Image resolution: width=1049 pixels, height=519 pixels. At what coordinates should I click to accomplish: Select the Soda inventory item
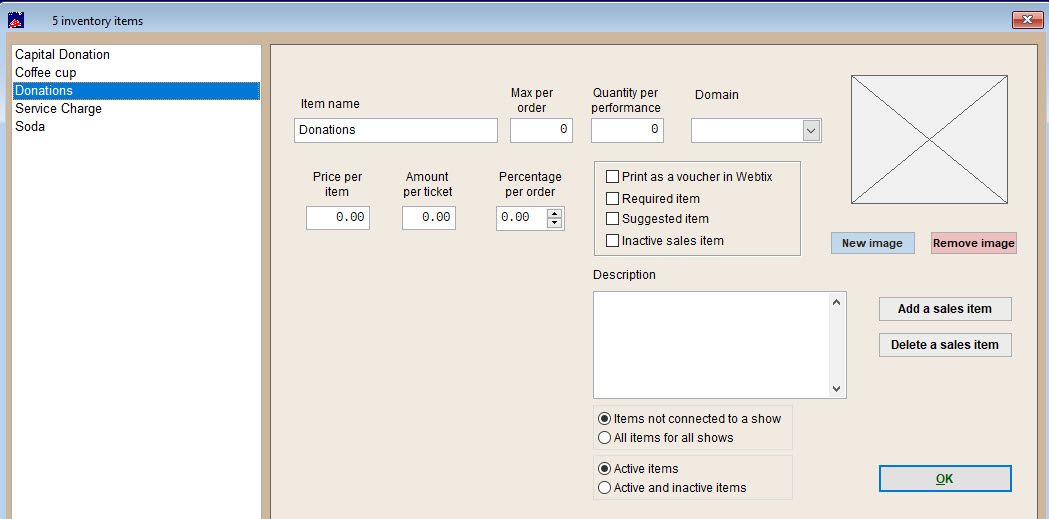click(30, 127)
